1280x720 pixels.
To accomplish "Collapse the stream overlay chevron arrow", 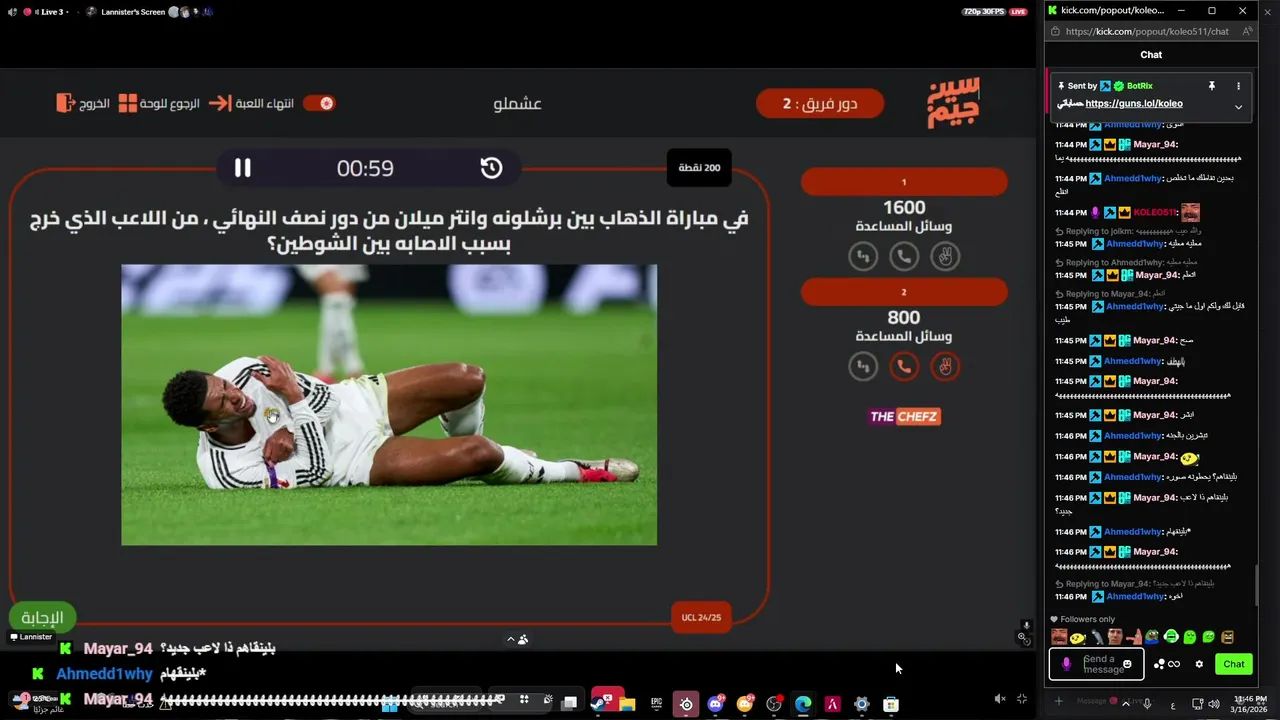I will click(511, 639).
